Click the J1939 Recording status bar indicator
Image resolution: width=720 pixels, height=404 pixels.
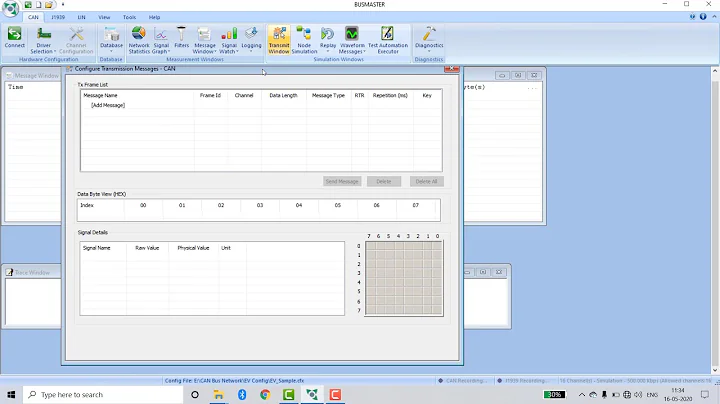pyautogui.click(x=523, y=381)
